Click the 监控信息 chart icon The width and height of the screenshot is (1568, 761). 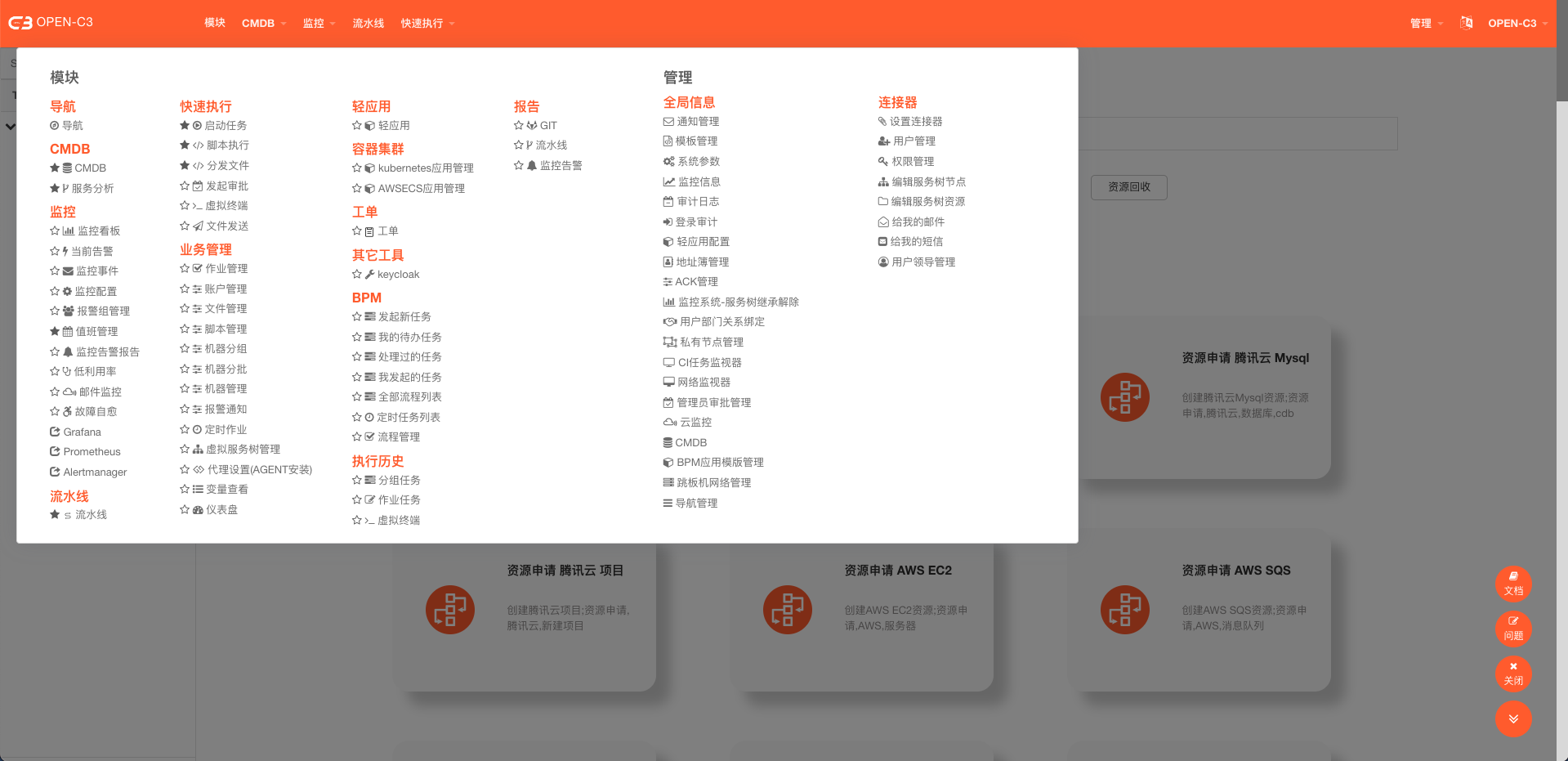tap(669, 181)
